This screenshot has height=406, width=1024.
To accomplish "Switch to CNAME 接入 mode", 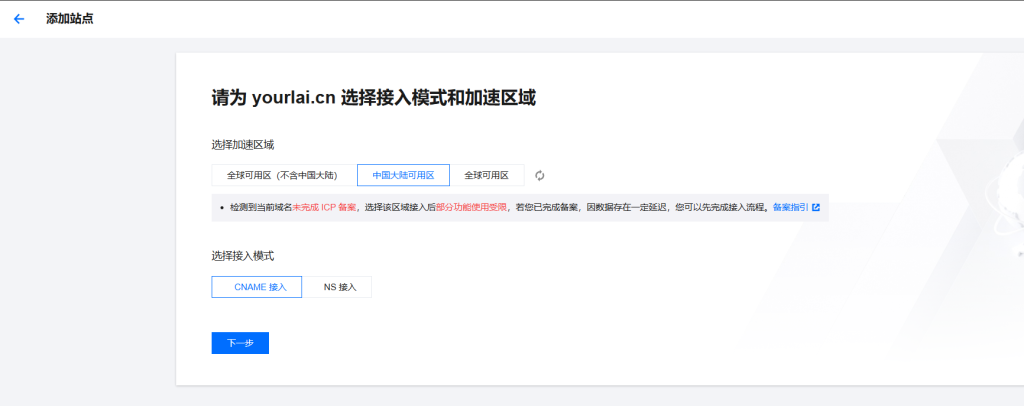I will [x=259, y=287].
